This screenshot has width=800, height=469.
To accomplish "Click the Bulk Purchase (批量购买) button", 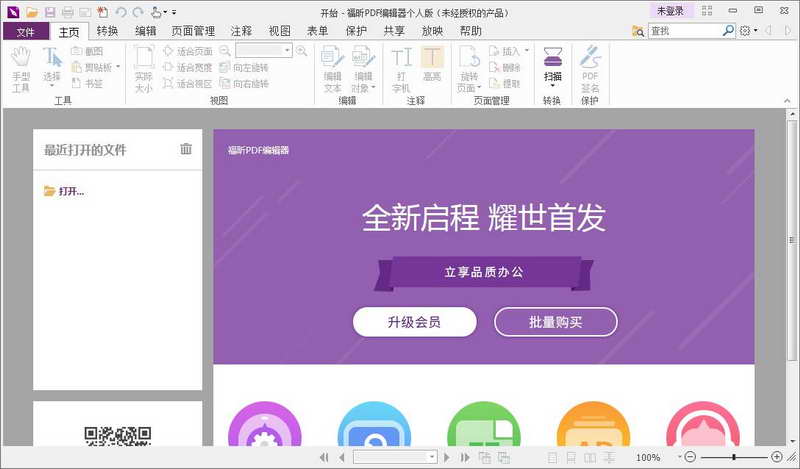I will [x=556, y=322].
